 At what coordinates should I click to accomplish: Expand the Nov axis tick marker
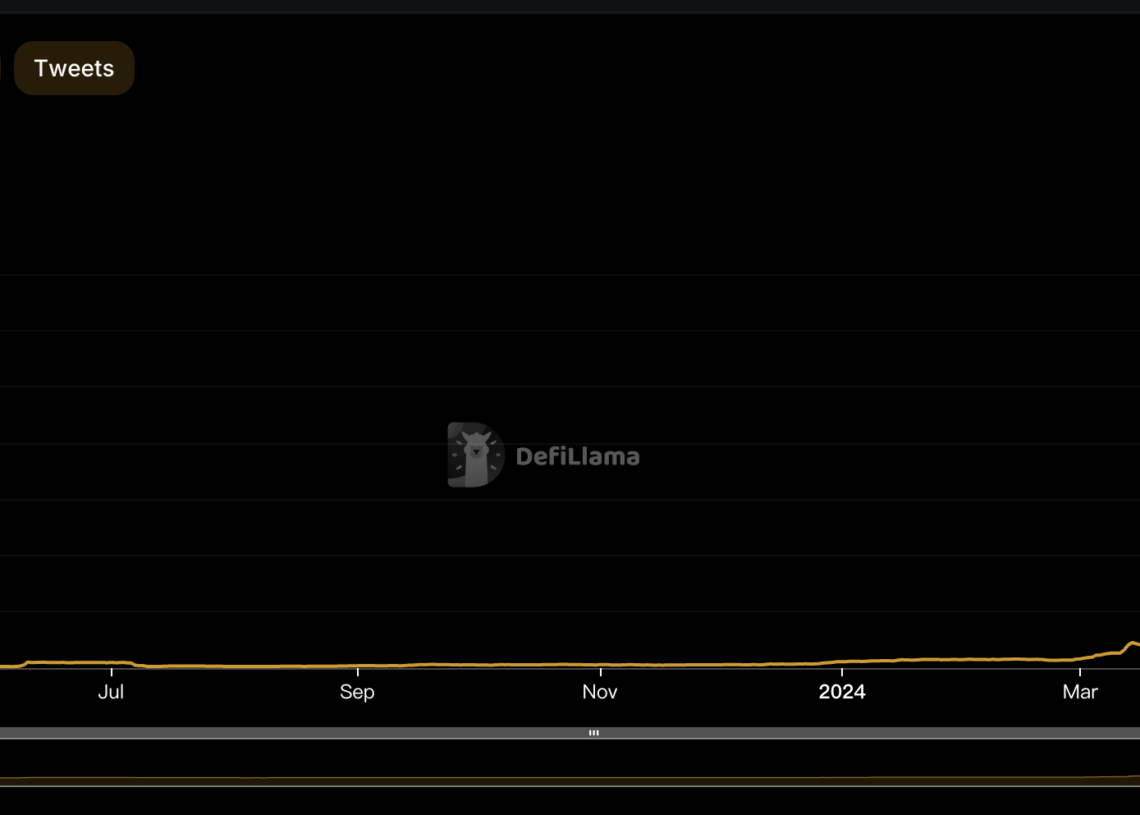click(599, 672)
